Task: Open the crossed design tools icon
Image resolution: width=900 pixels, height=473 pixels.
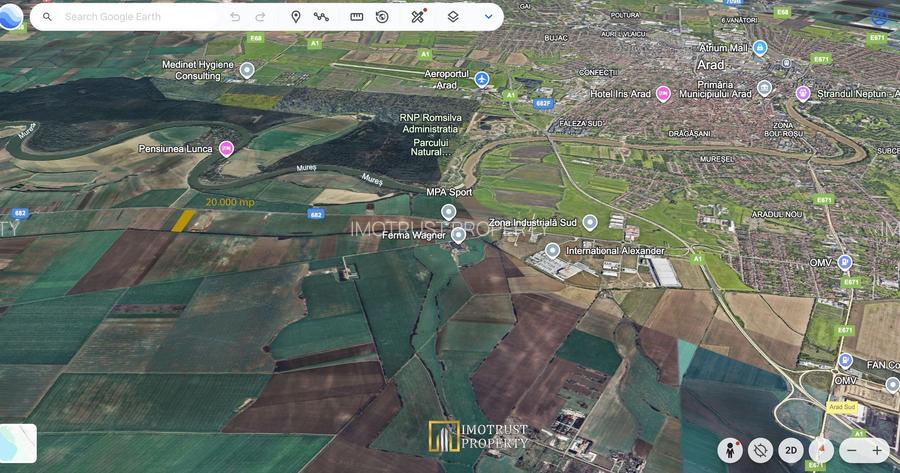Action: coord(418,16)
